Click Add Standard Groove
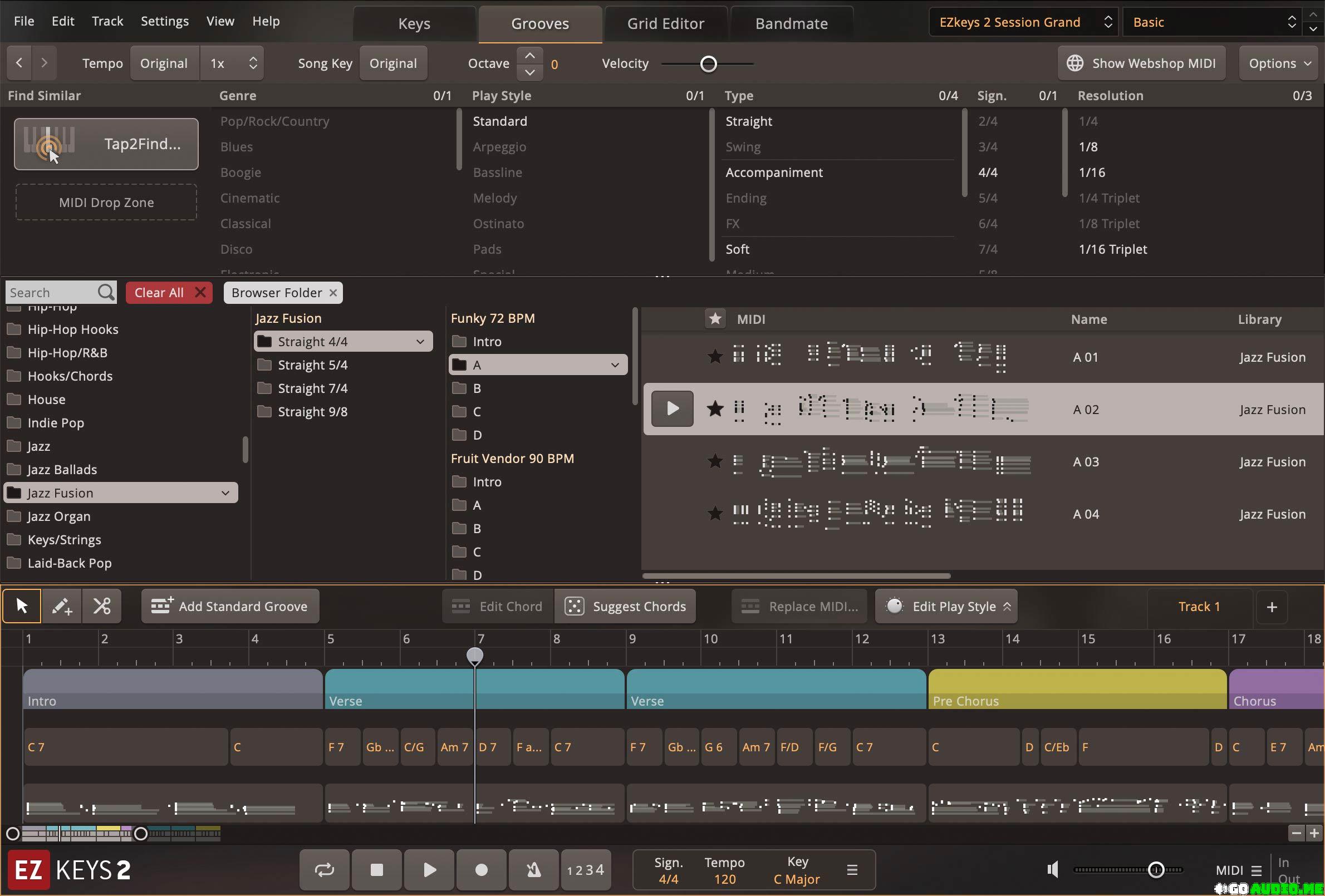 point(230,607)
